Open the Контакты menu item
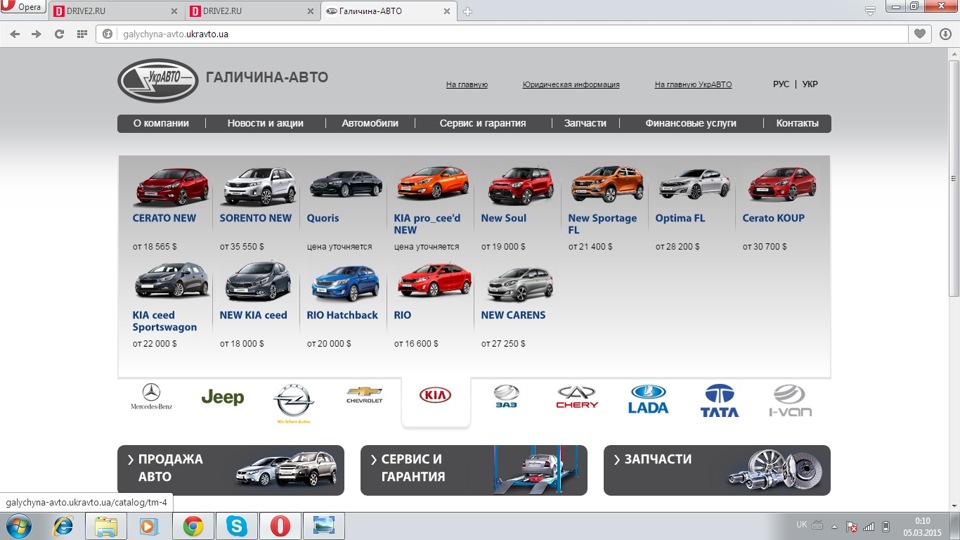 [797, 123]
